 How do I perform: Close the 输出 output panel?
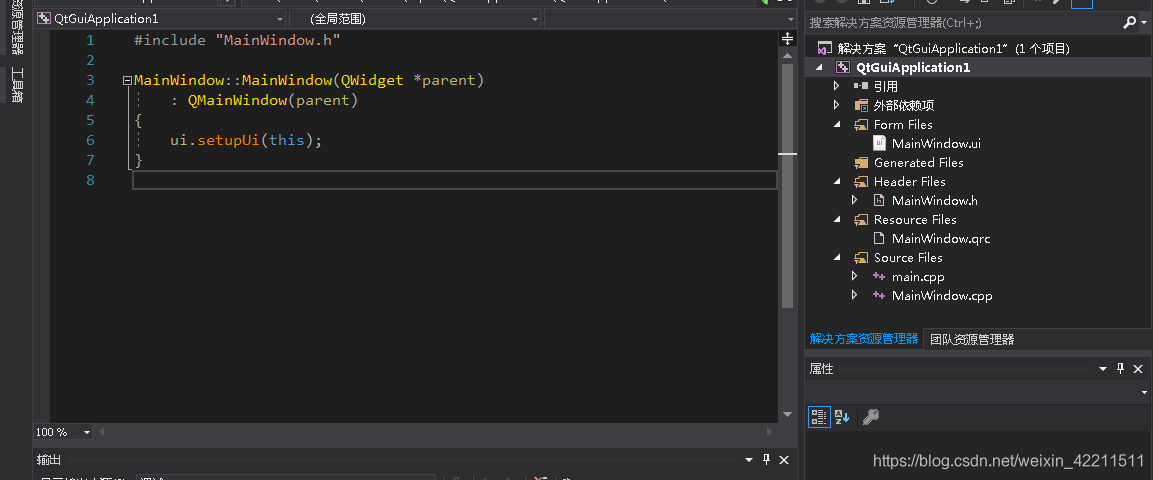784,460
